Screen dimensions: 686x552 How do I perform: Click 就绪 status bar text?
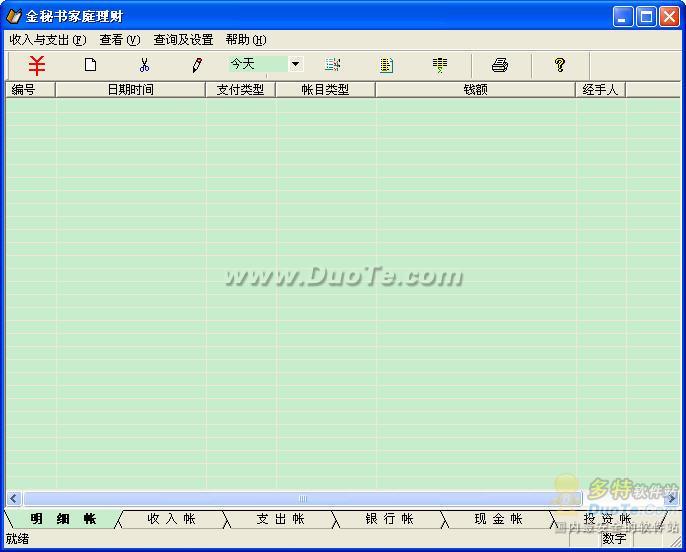pos(18,539)
